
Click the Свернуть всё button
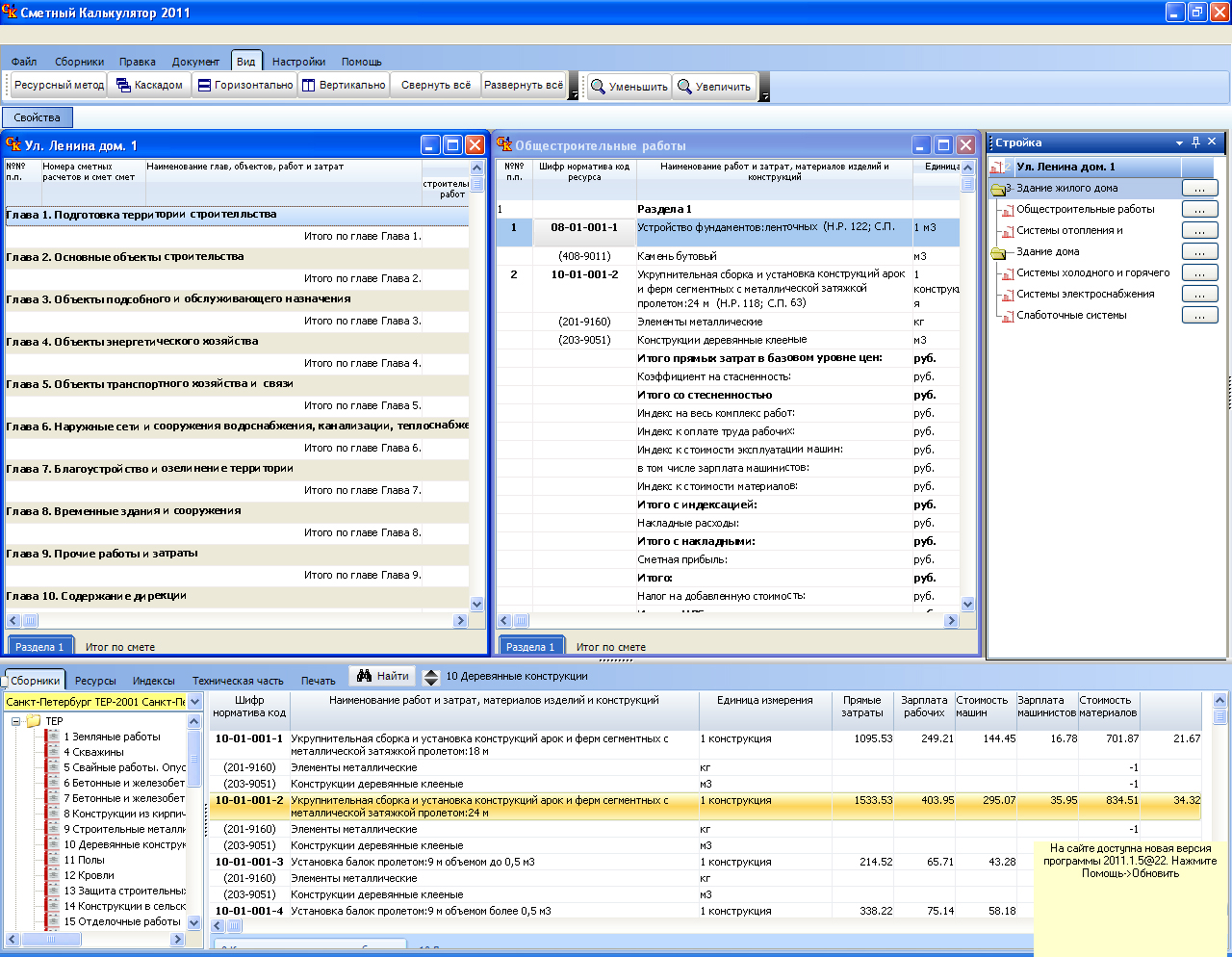(x=436, y=86)
